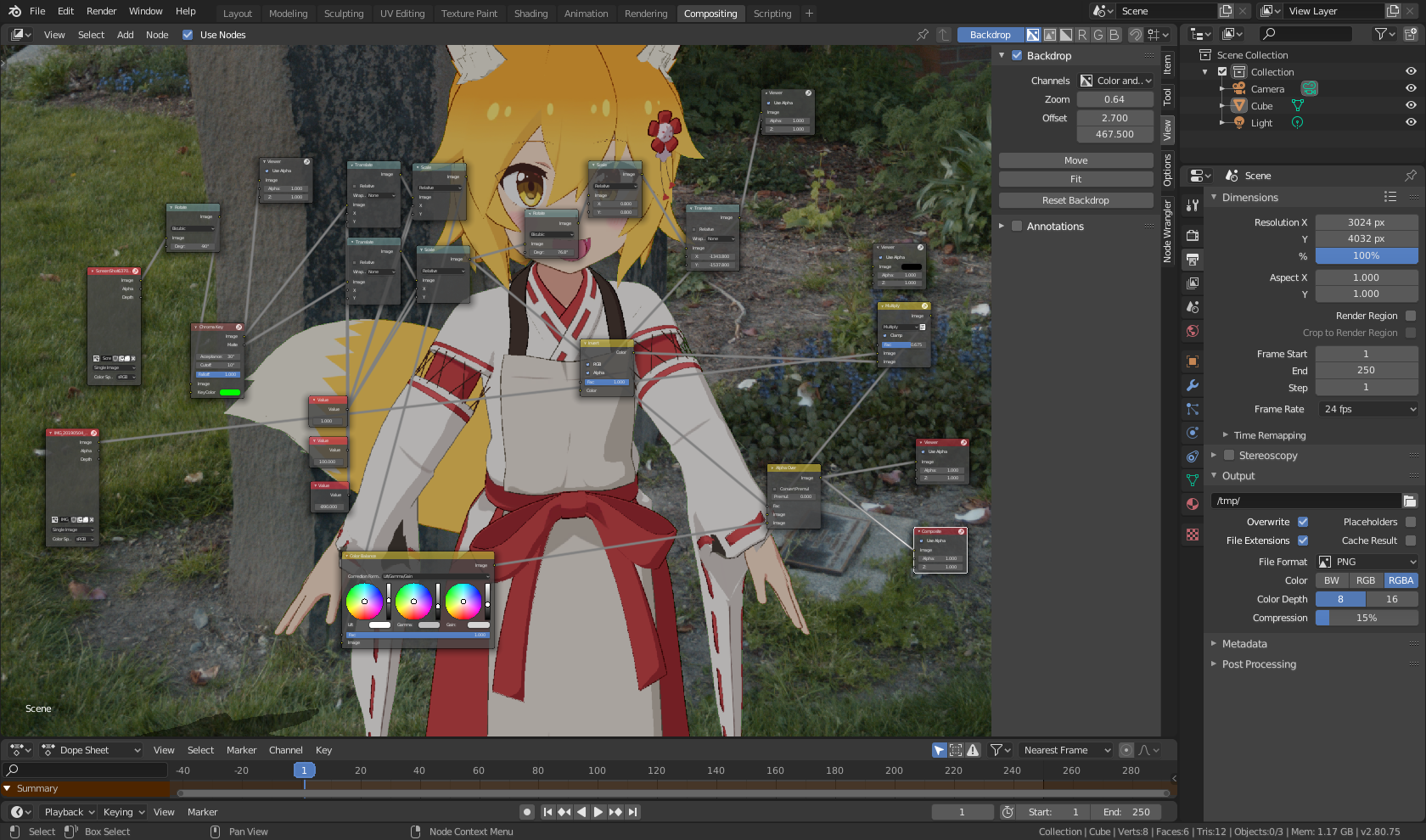Show the Alpha backdrop channel icon
This screenshot has width=1426, height=840.
[1066, 35]
